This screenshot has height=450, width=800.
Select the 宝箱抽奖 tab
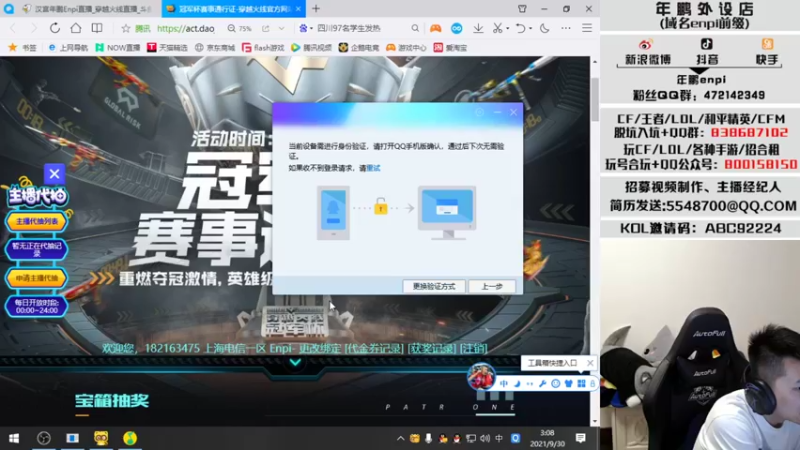[x=112, y=401]
